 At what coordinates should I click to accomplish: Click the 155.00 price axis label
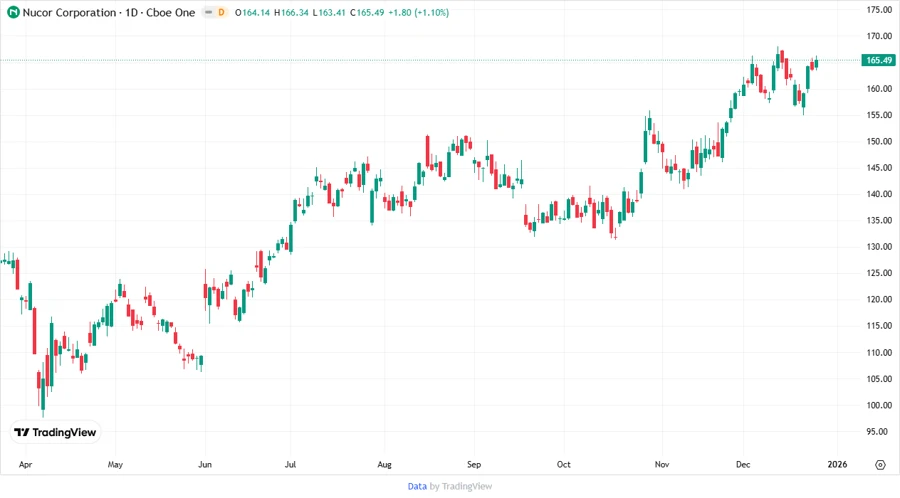pos(879,115)
